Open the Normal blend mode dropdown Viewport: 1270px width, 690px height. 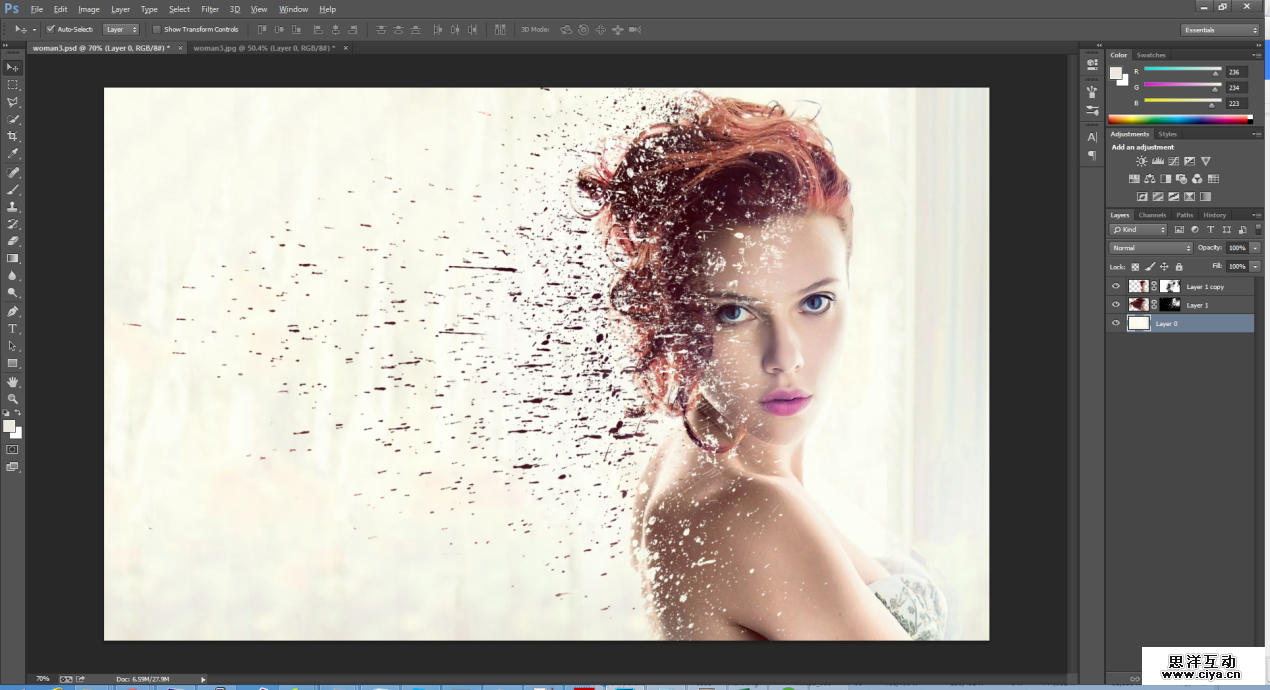pyautogui.click(x=1151, y=248)
